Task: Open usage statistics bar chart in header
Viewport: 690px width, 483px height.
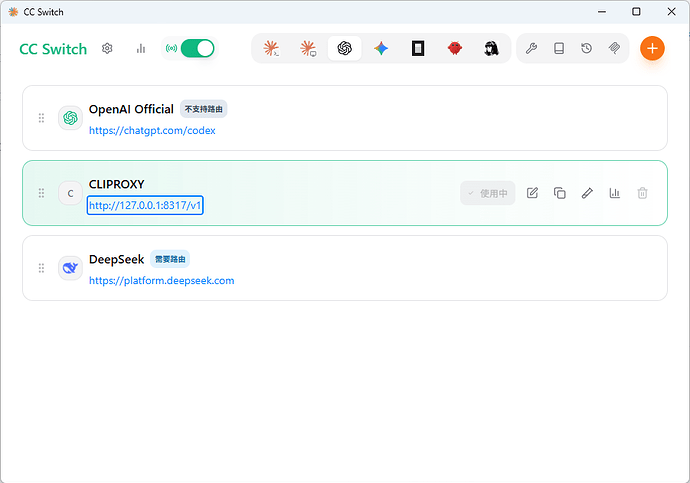Action: pyautogui.click(x=141, y=48)
